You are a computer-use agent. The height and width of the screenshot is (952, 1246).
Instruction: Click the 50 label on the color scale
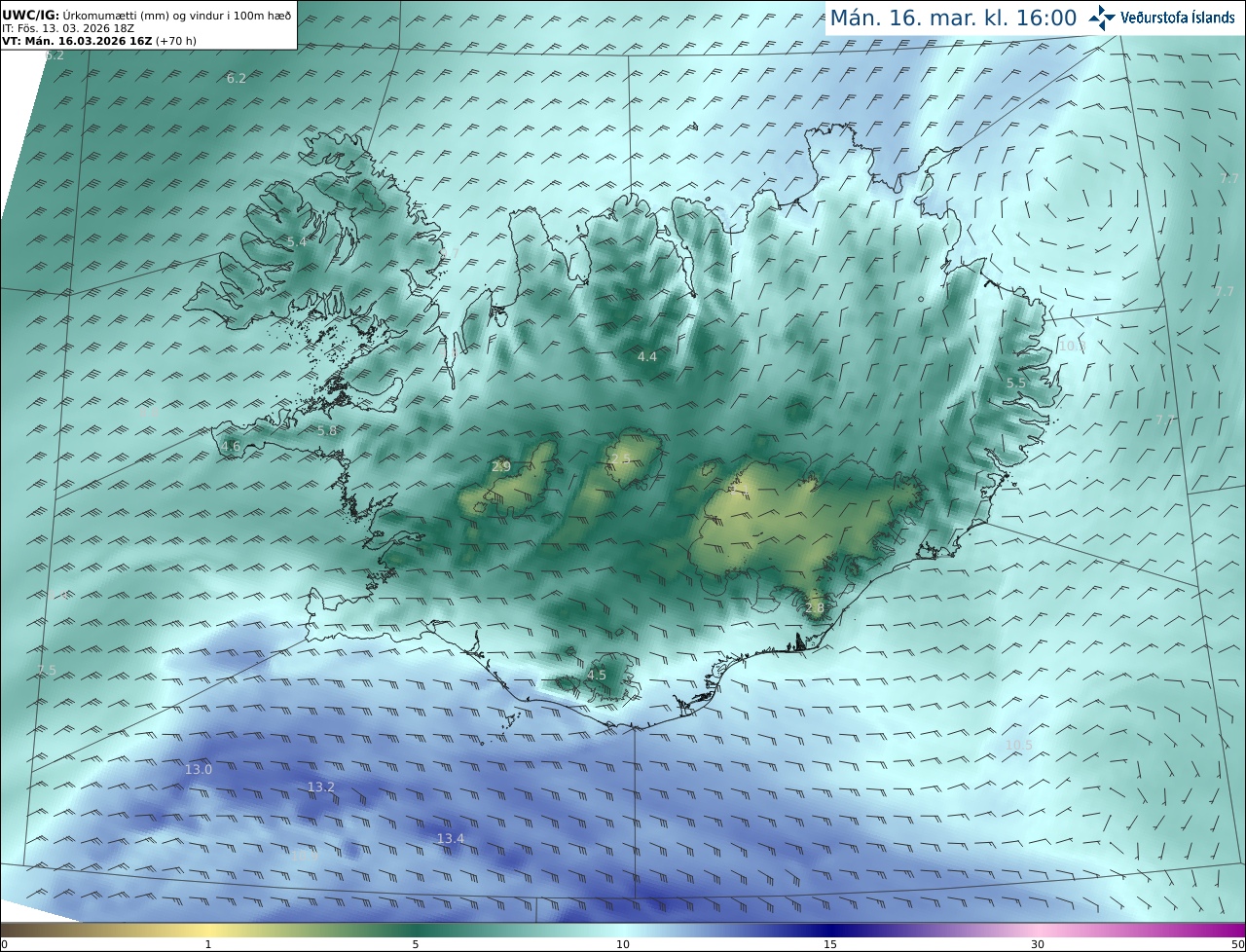click(1237, 944)
